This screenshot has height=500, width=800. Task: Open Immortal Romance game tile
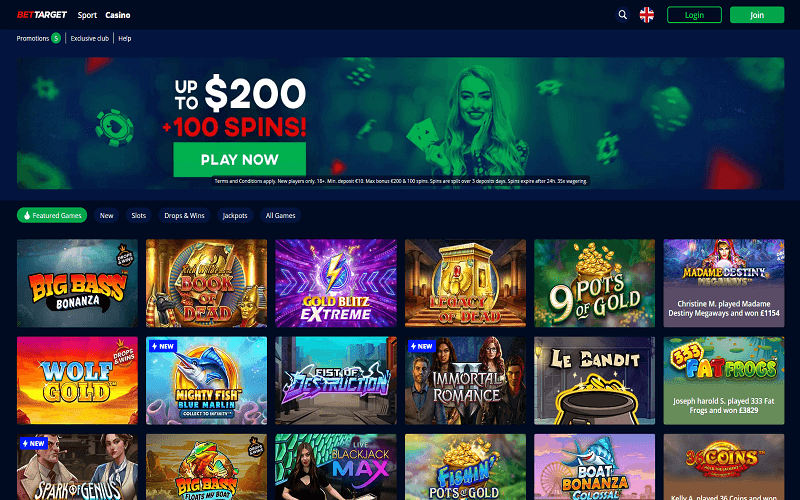[x=465, y=381]
